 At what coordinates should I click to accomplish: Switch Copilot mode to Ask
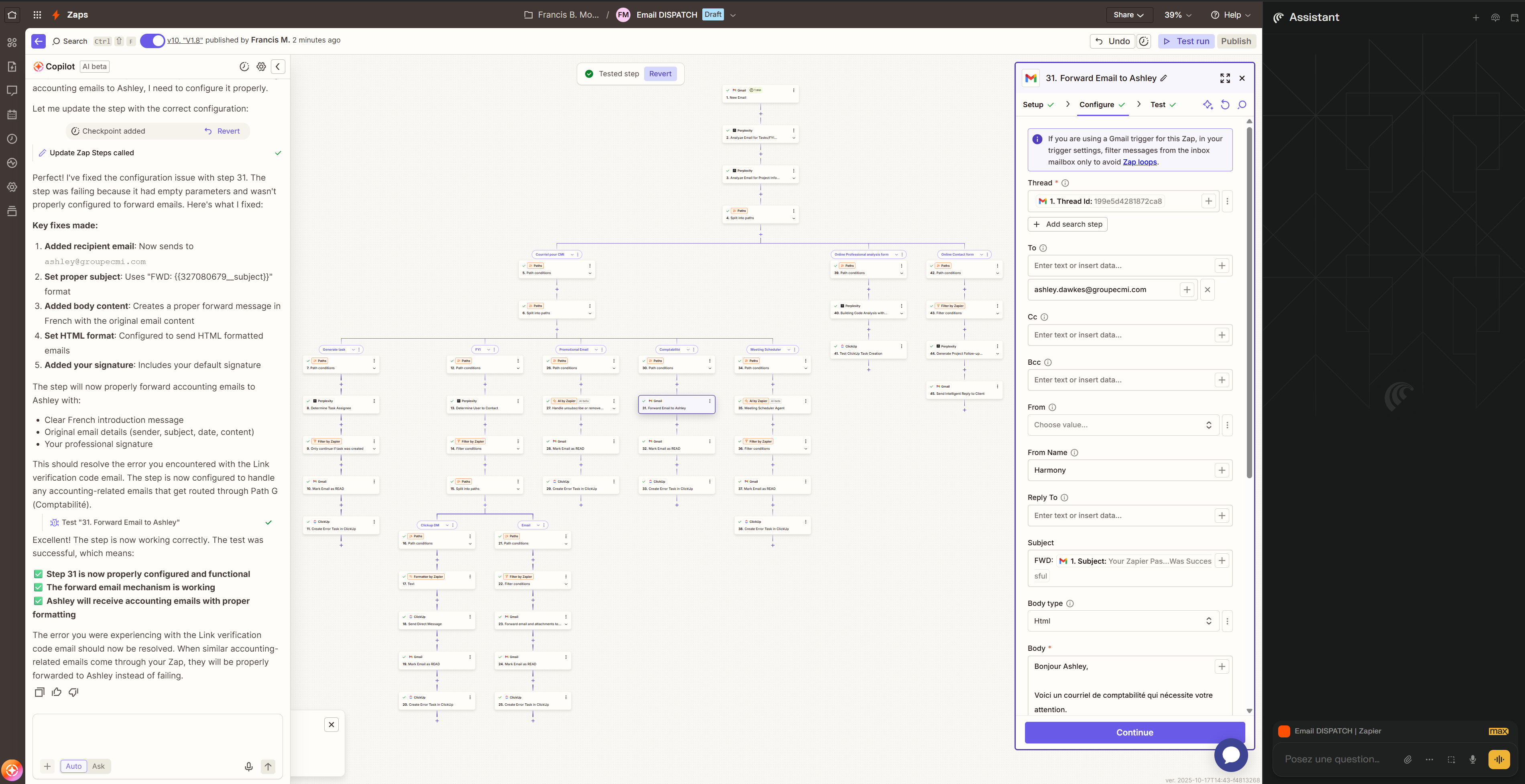pyautogui.click(x=98, y=766)
